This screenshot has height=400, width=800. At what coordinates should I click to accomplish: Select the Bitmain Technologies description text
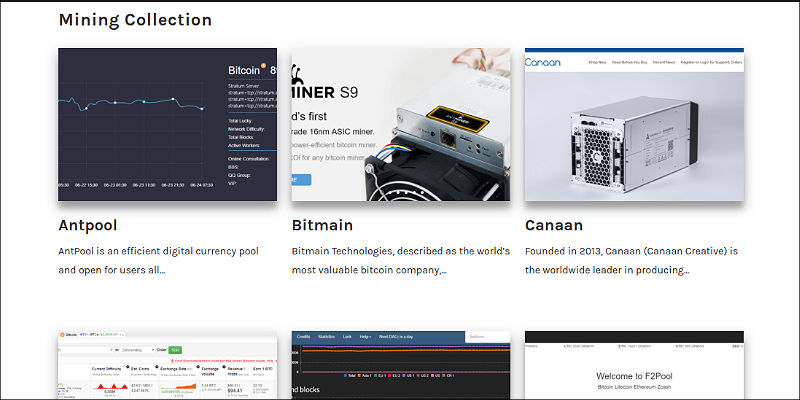pos(401,260)
